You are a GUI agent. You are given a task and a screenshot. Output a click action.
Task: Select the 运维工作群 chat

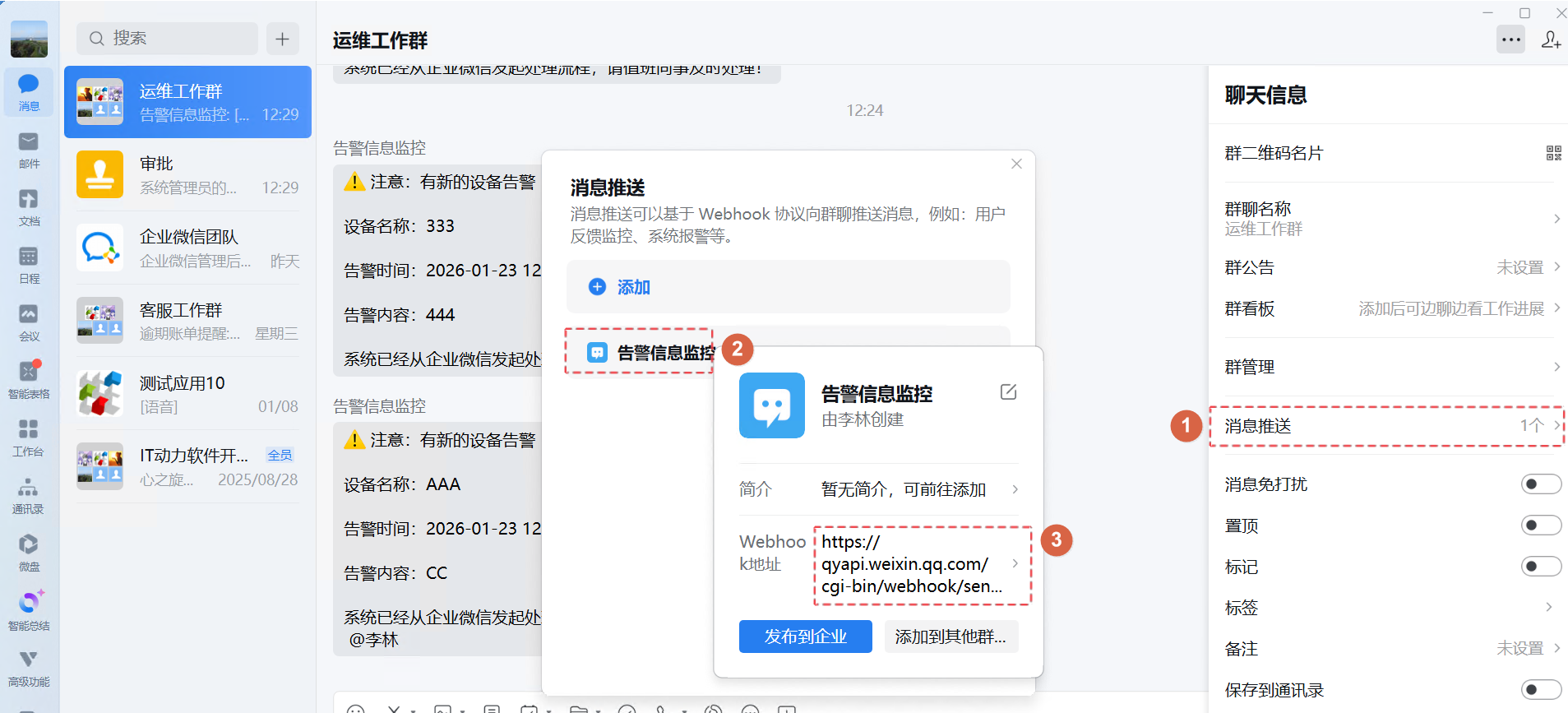tap(187, 102)
